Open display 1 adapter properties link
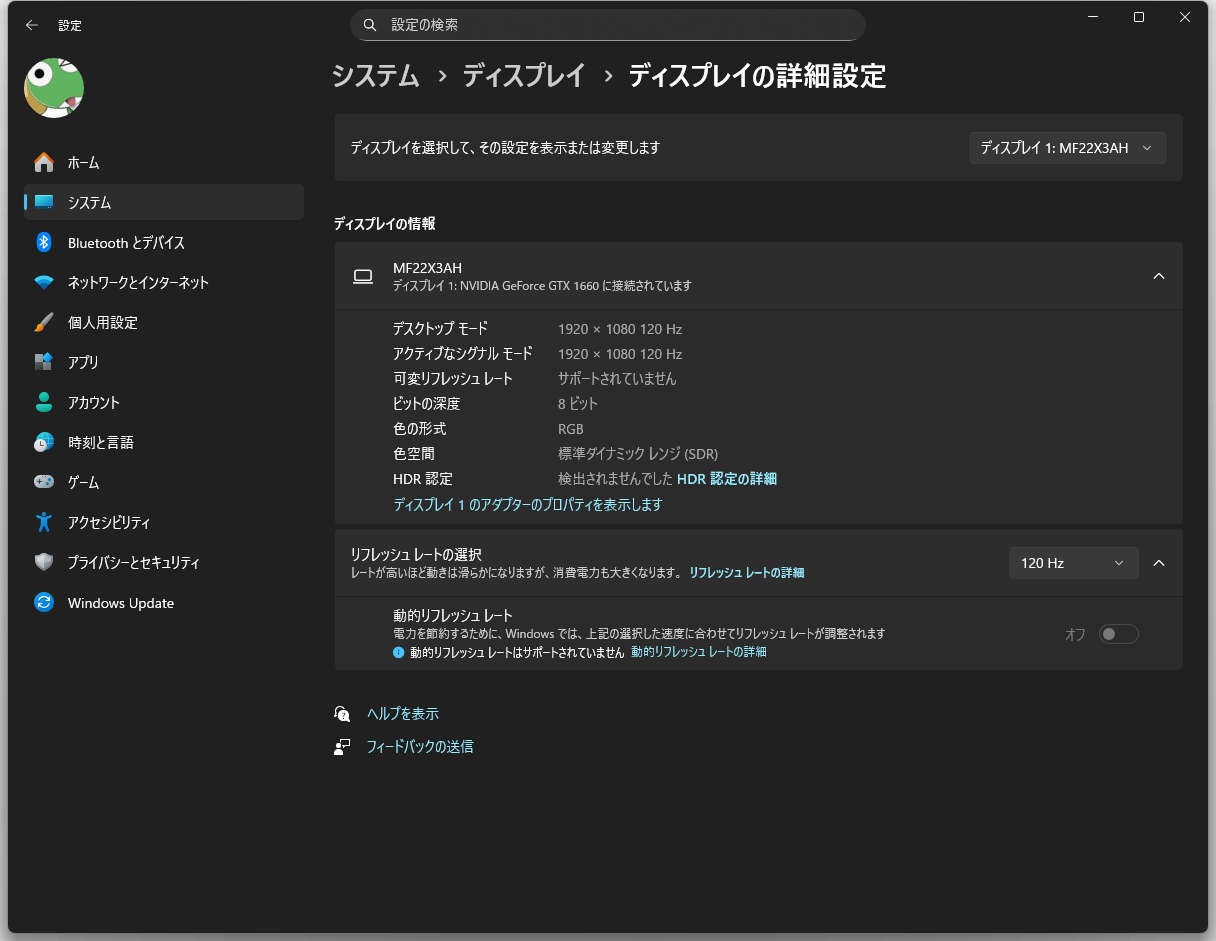The image size is (1216, 941). (527, 505)
